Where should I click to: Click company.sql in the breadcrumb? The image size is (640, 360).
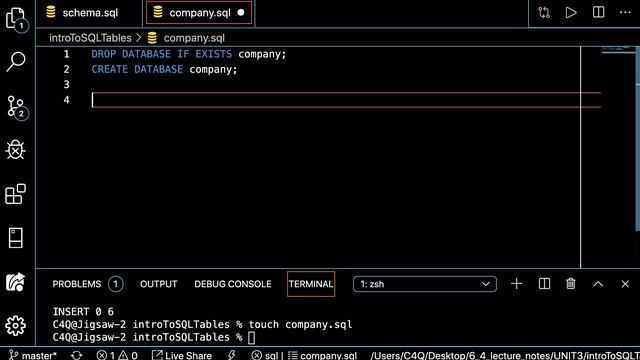point(194,38)
